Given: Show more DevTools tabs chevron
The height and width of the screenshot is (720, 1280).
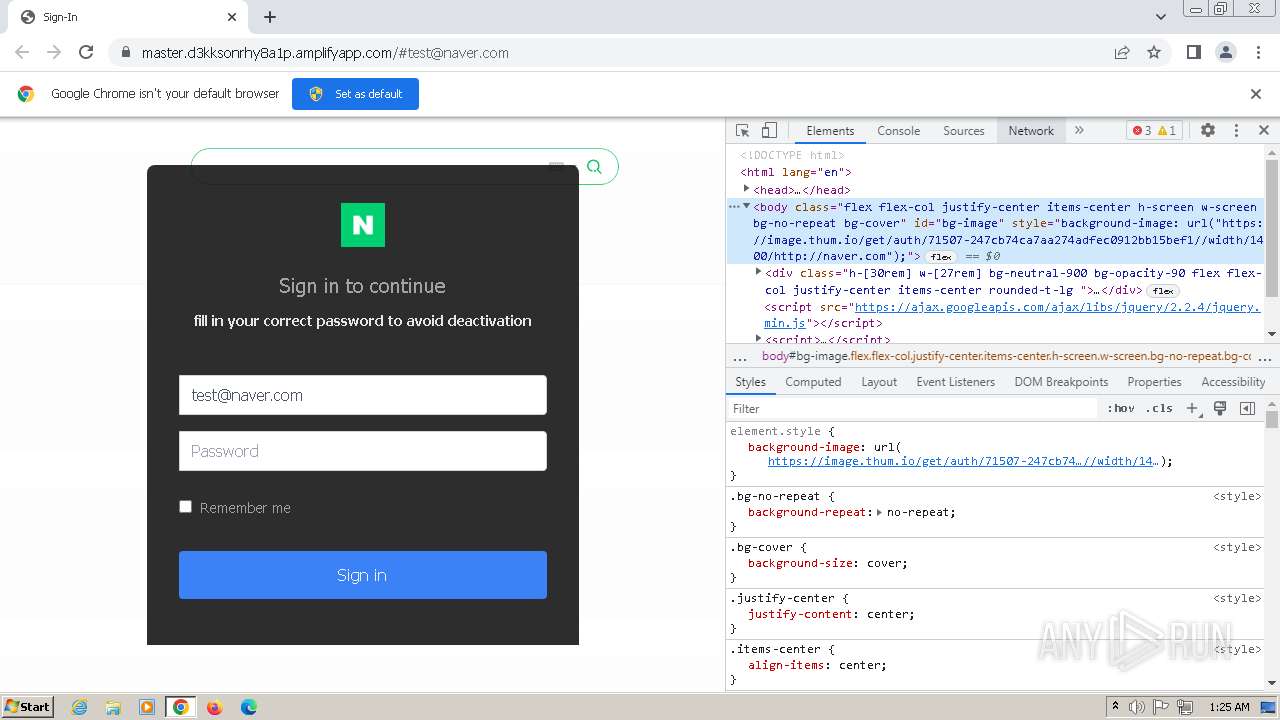Looking at the screenshot, I should (x=1079, y=131).
